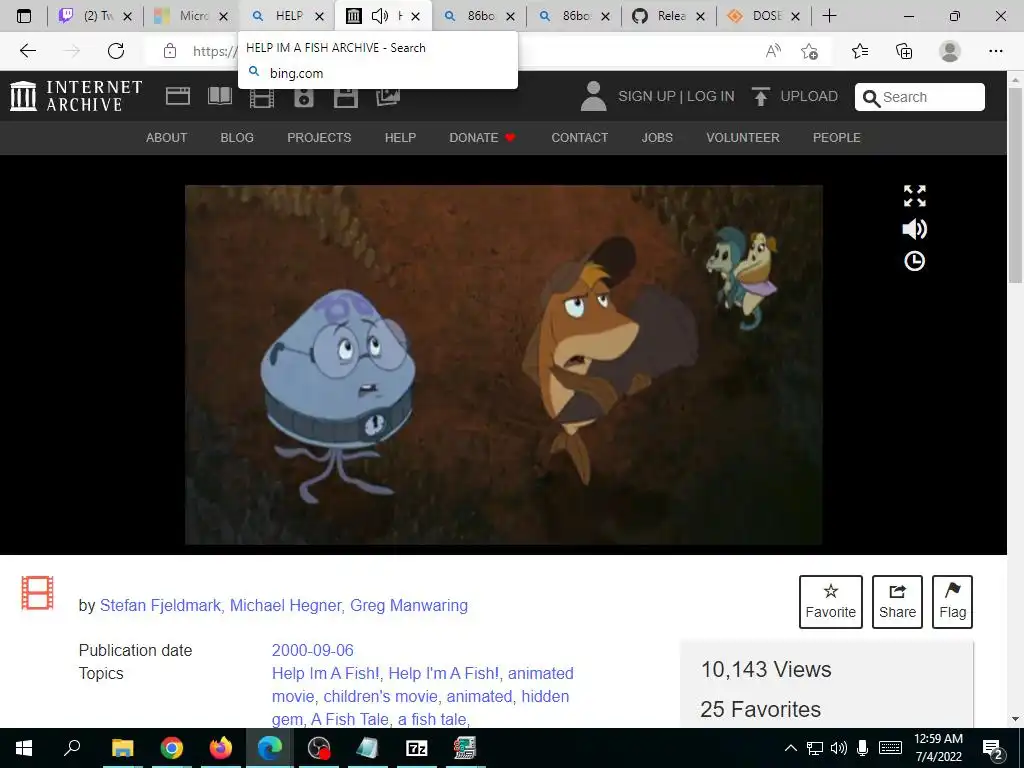The image size is (1024, 768).
Task: Open the Audio speaker icon in Archive nav
Action: (x=304, y=98)
